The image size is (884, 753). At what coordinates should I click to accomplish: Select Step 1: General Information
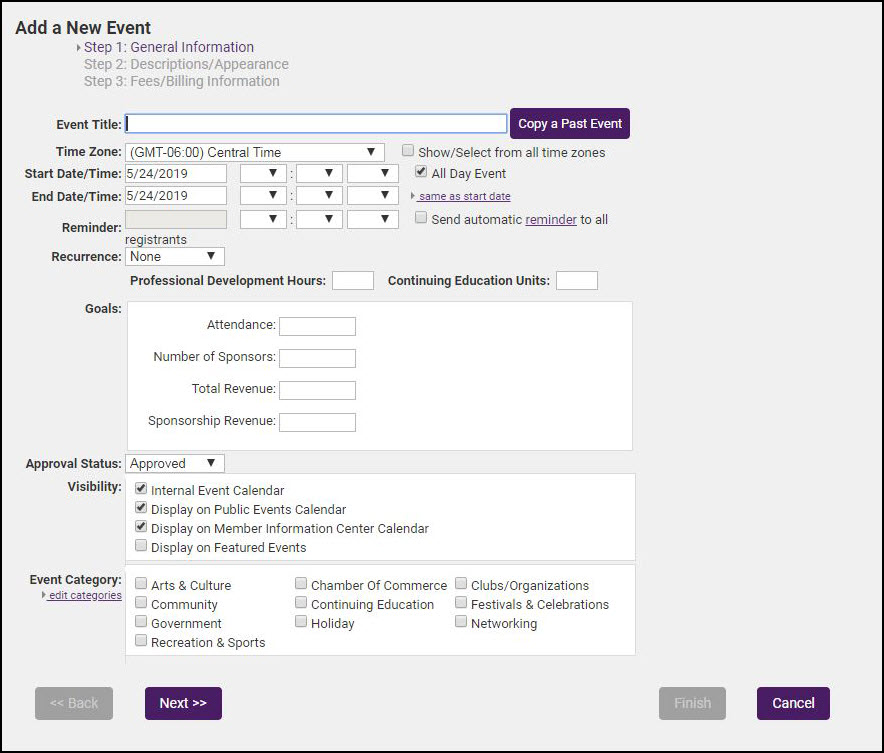[x=168, y=47]
